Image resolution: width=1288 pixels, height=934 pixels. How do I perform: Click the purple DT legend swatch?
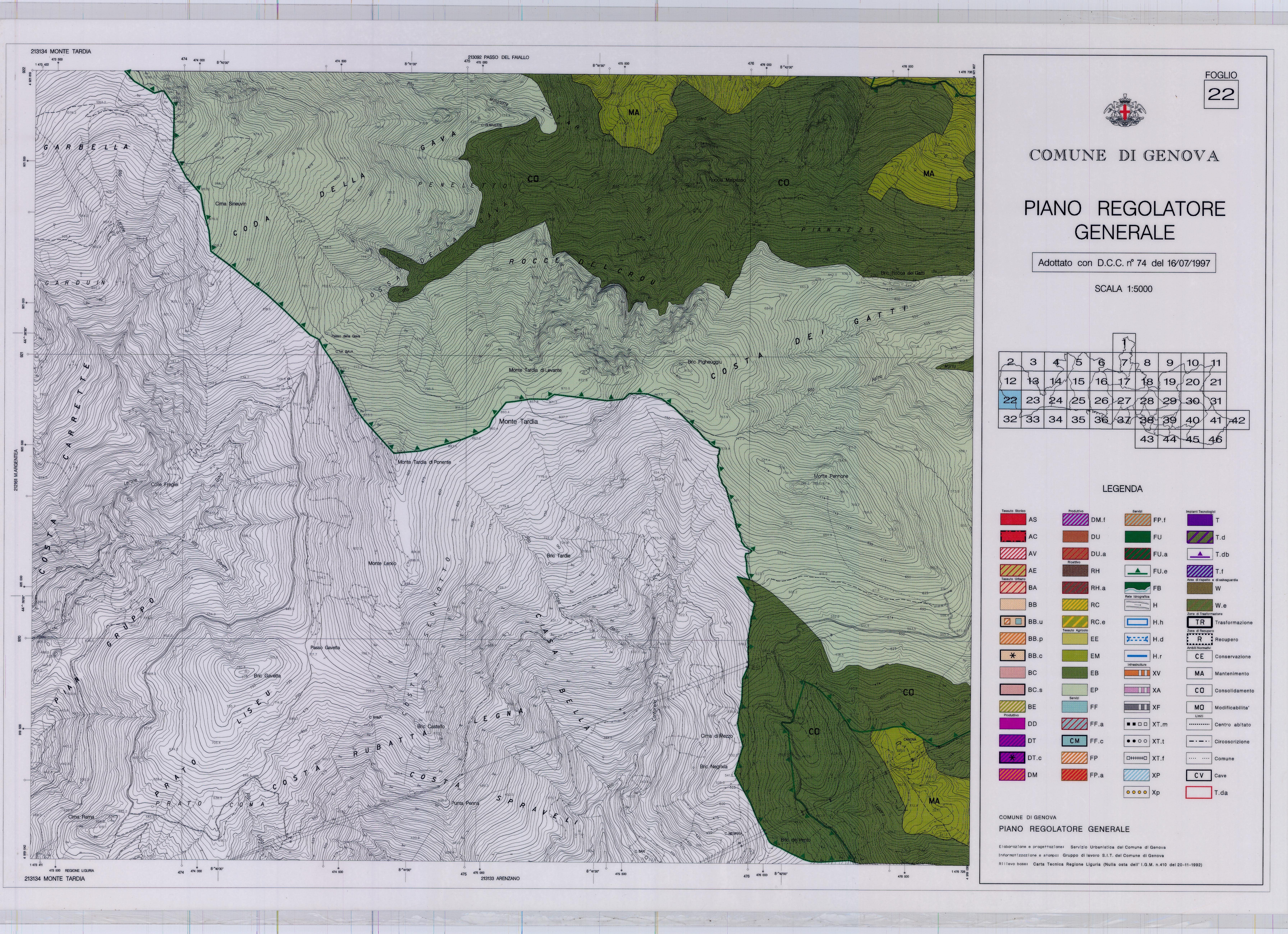click(1013, 741)
